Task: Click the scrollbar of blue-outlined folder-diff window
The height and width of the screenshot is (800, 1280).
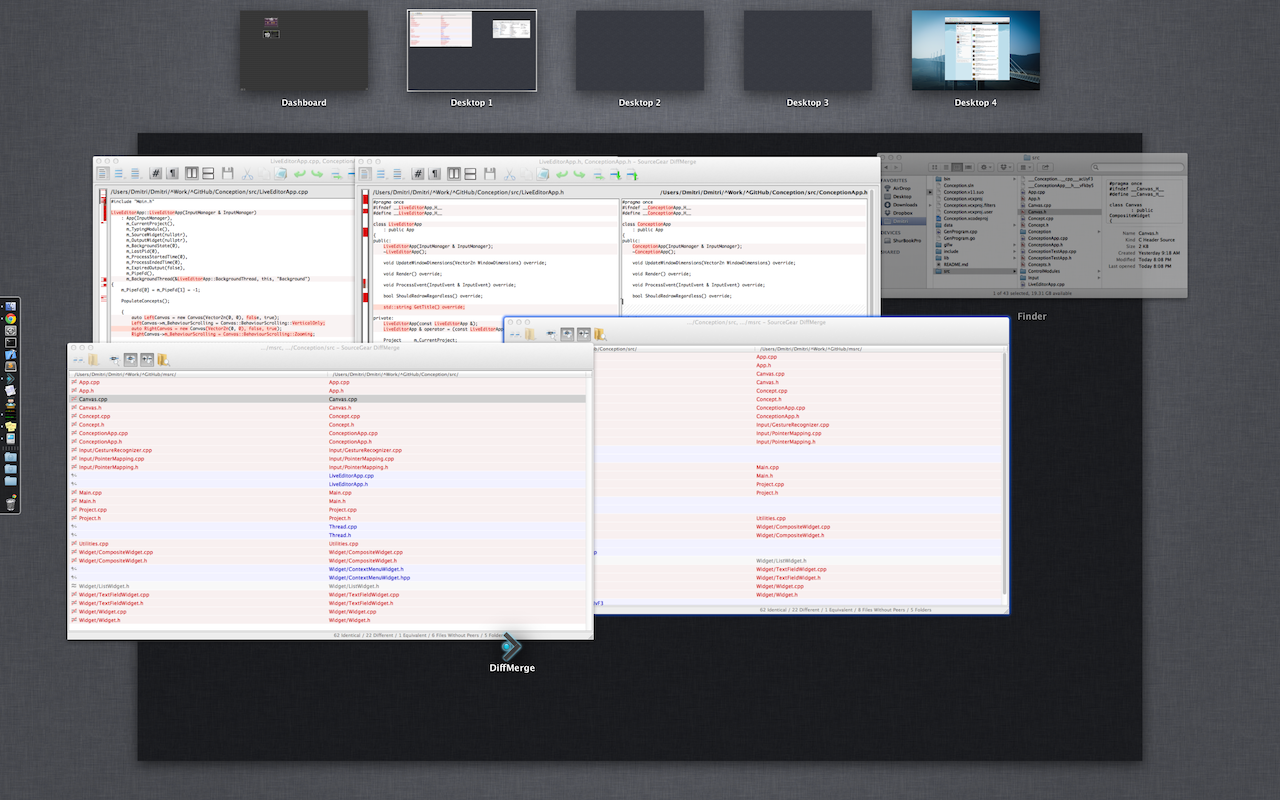Action: [x=1004, y=475]
